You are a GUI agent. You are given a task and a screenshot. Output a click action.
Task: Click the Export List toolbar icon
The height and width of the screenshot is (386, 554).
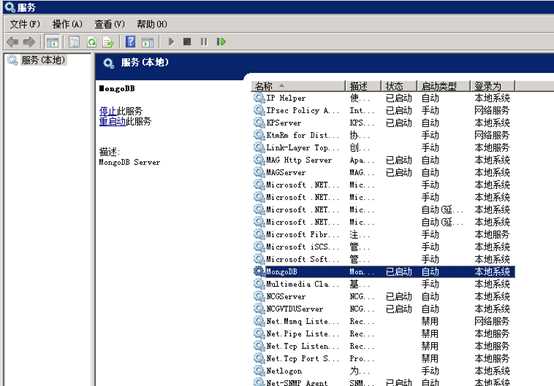tap(108, 42)
